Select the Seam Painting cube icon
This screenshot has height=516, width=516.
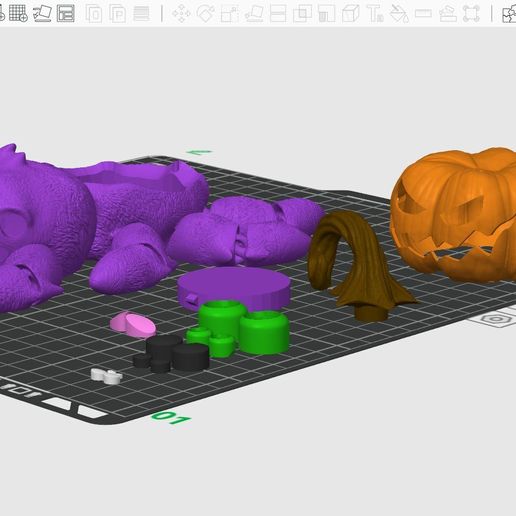pos(351,14)
